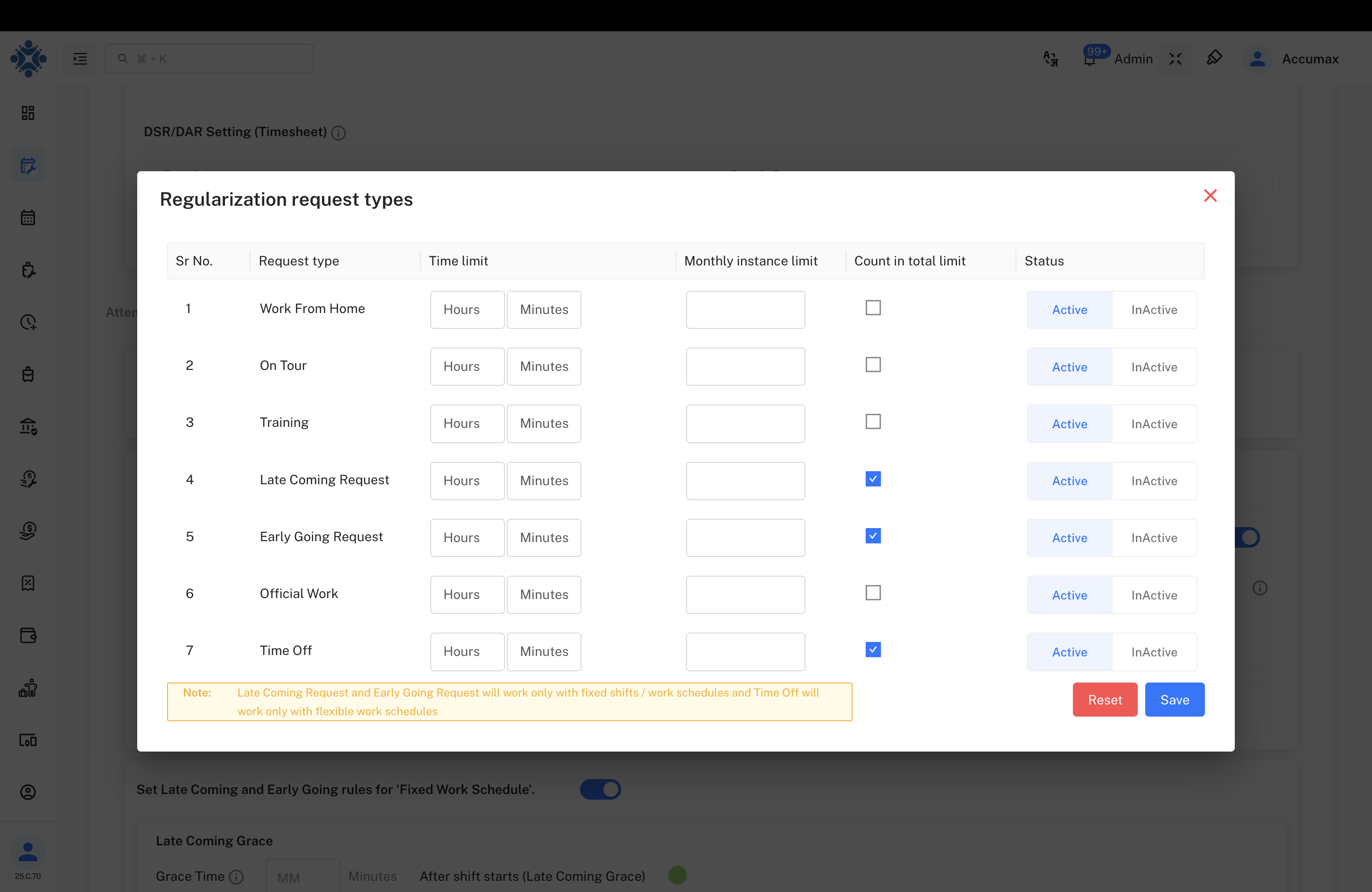Uncheck Count in total limit for Time Off

coord(873,649)
